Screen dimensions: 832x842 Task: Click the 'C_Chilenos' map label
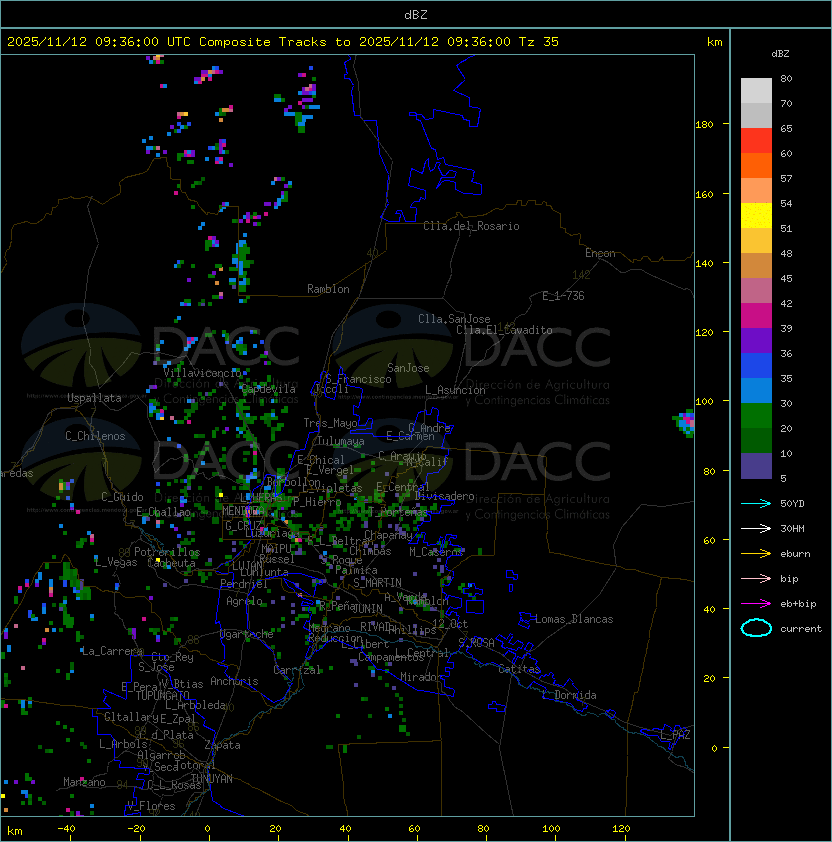click(95, 436)
